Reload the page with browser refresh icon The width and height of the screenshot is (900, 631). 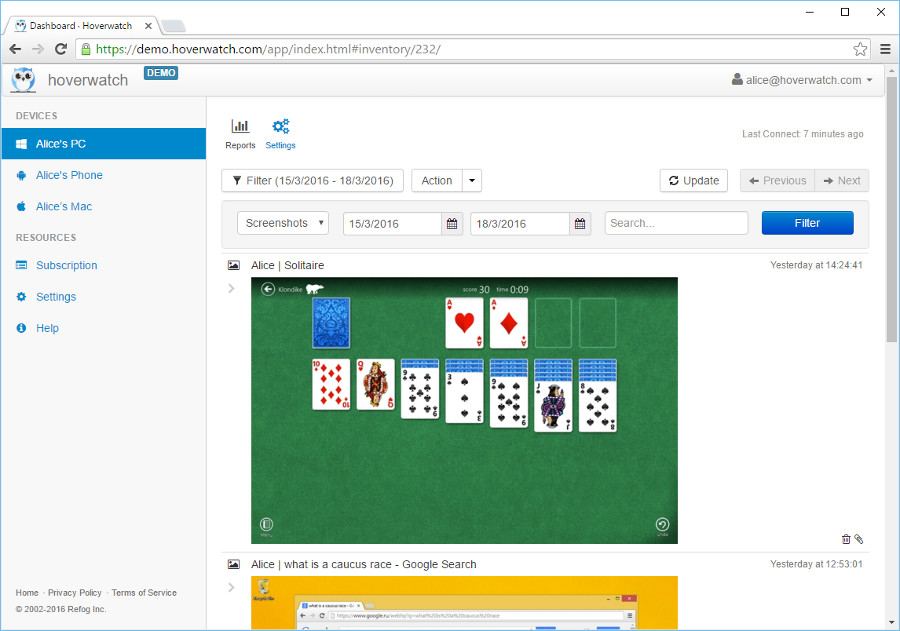[x=61, y=49]
